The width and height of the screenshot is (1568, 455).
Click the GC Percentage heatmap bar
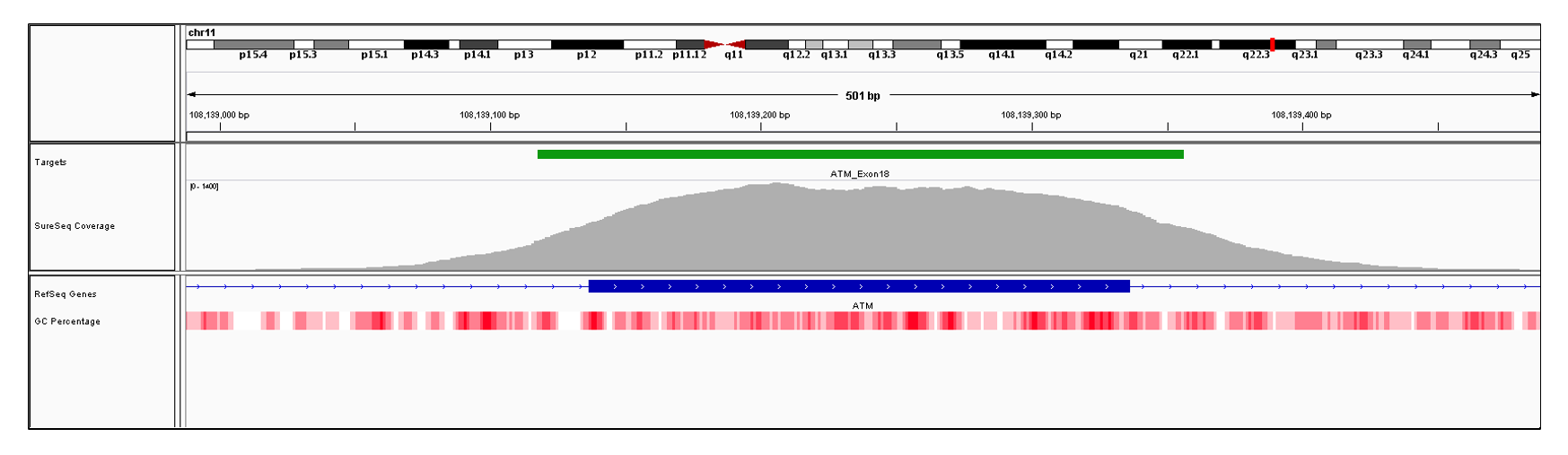(x=862, y=320)
